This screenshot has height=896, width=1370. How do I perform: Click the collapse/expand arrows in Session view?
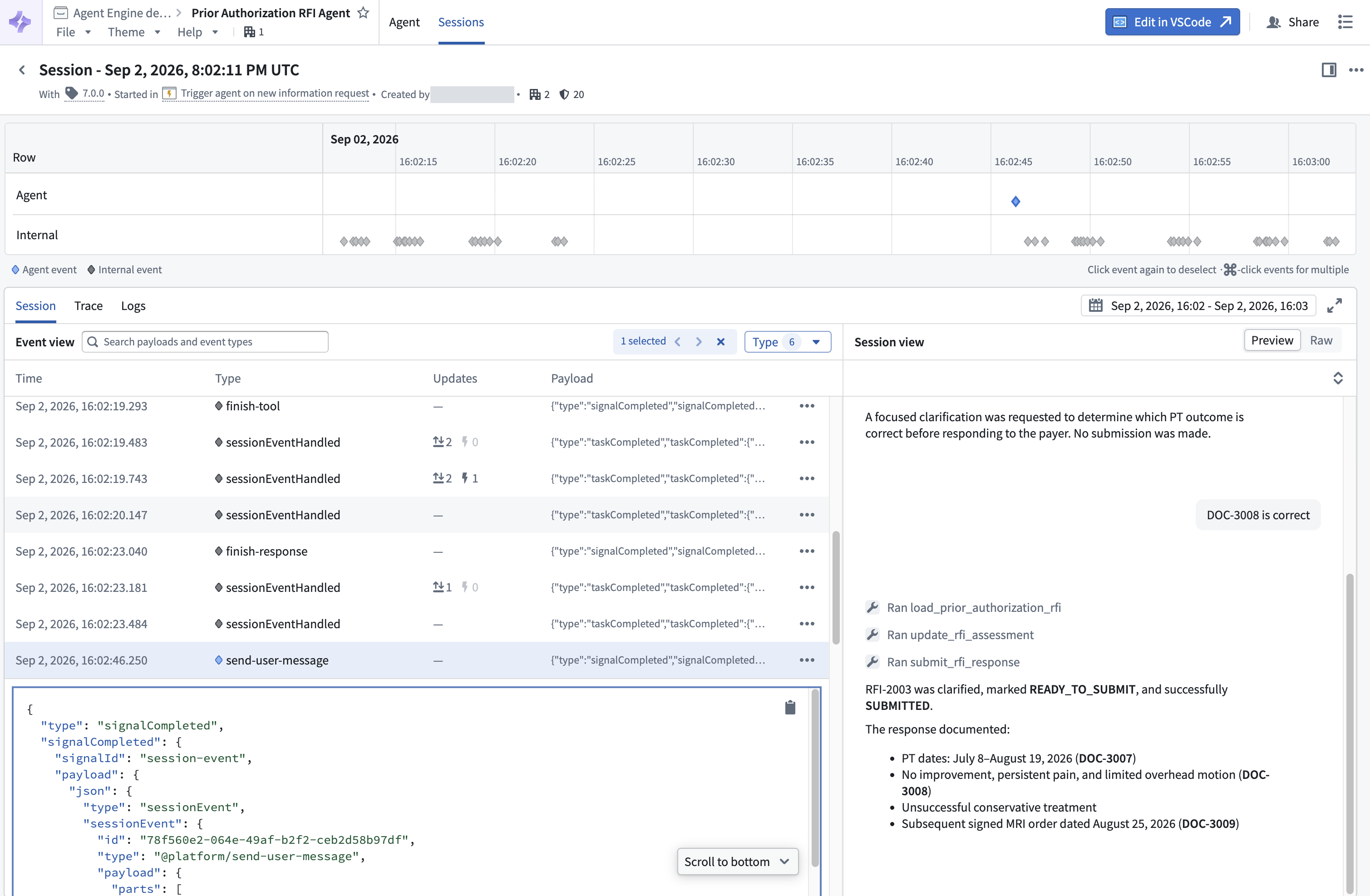pyautogui.click(x=1338, y=378)
